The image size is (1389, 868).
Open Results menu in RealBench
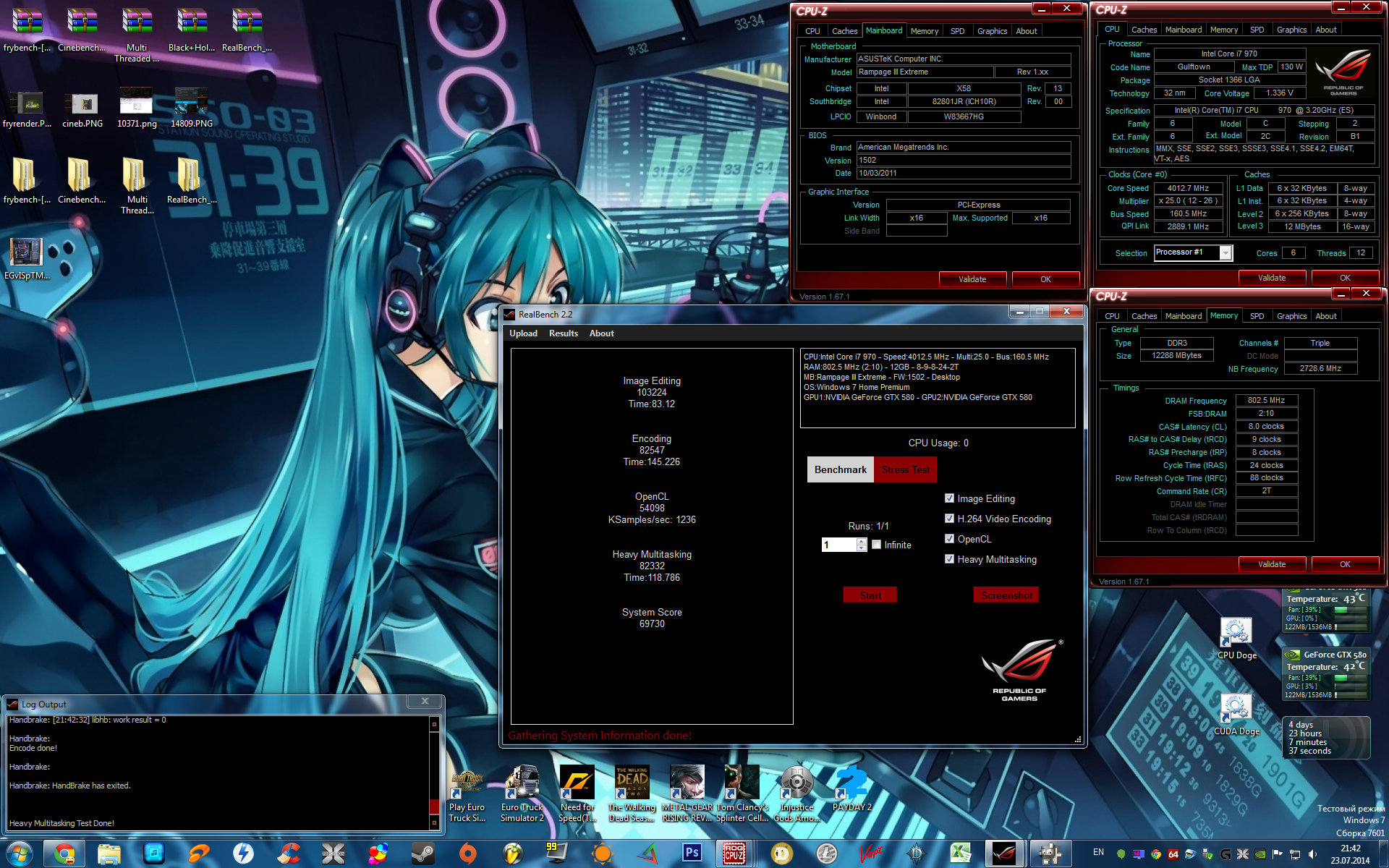pyautogui.click(x=564, y=333)
